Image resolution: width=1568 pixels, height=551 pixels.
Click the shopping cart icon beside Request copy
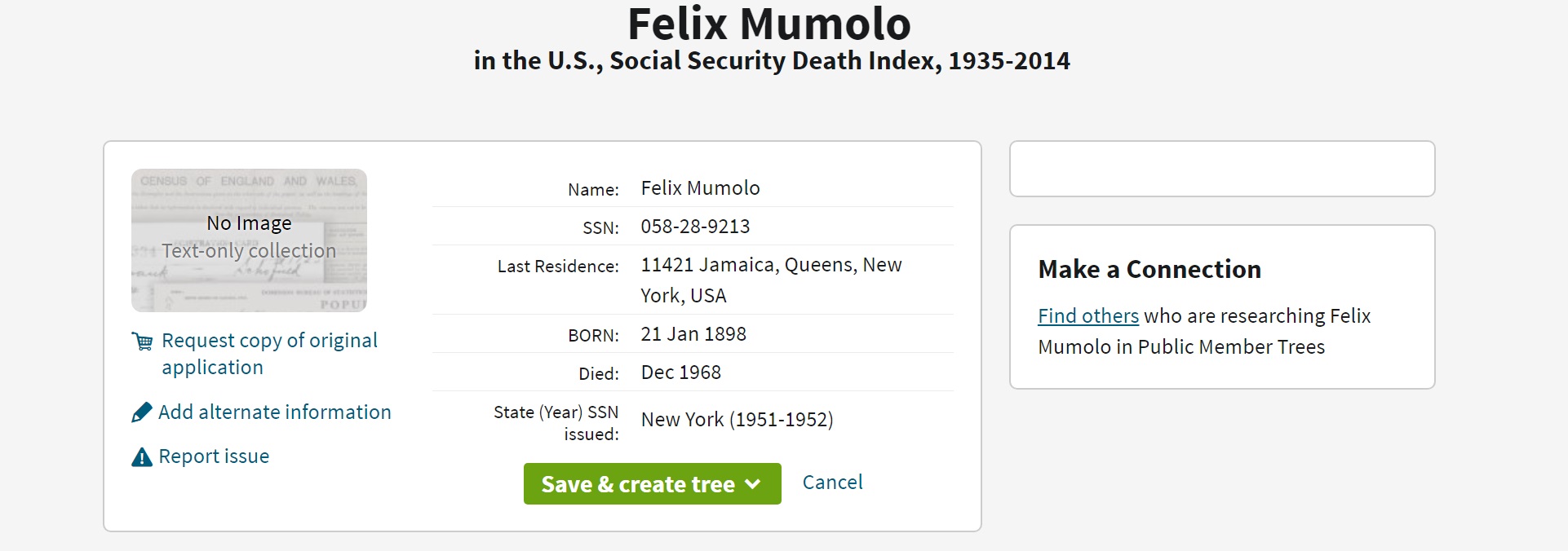pos(142,342)
